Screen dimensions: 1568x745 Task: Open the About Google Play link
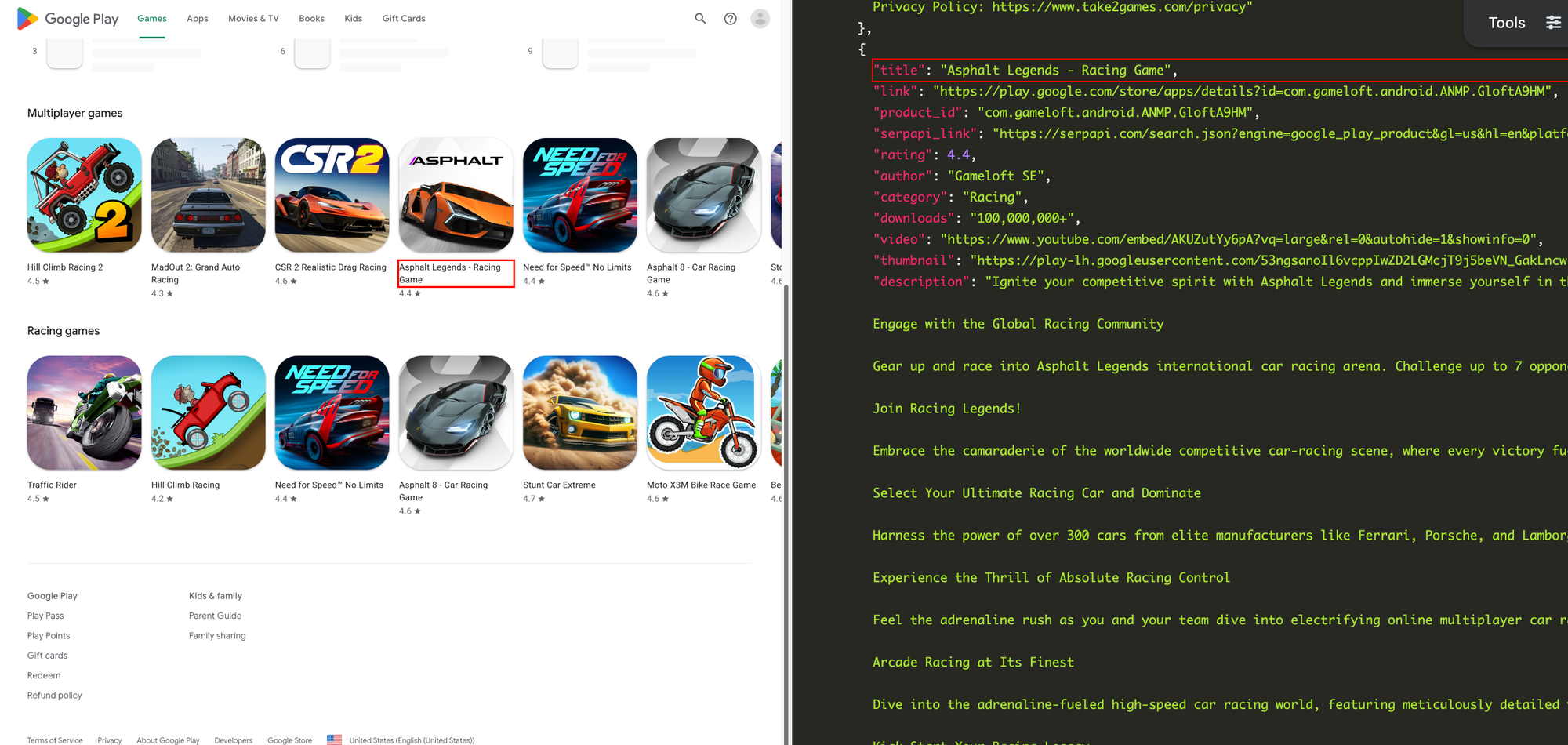168,740
